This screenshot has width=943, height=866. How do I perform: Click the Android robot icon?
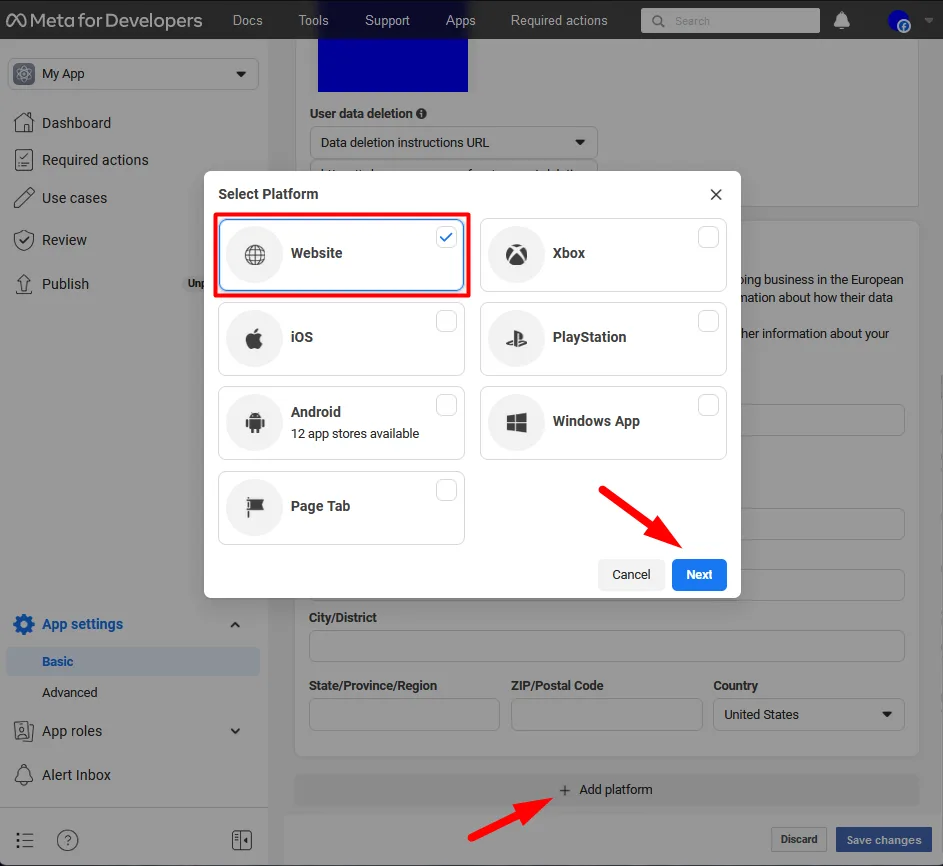254,422
